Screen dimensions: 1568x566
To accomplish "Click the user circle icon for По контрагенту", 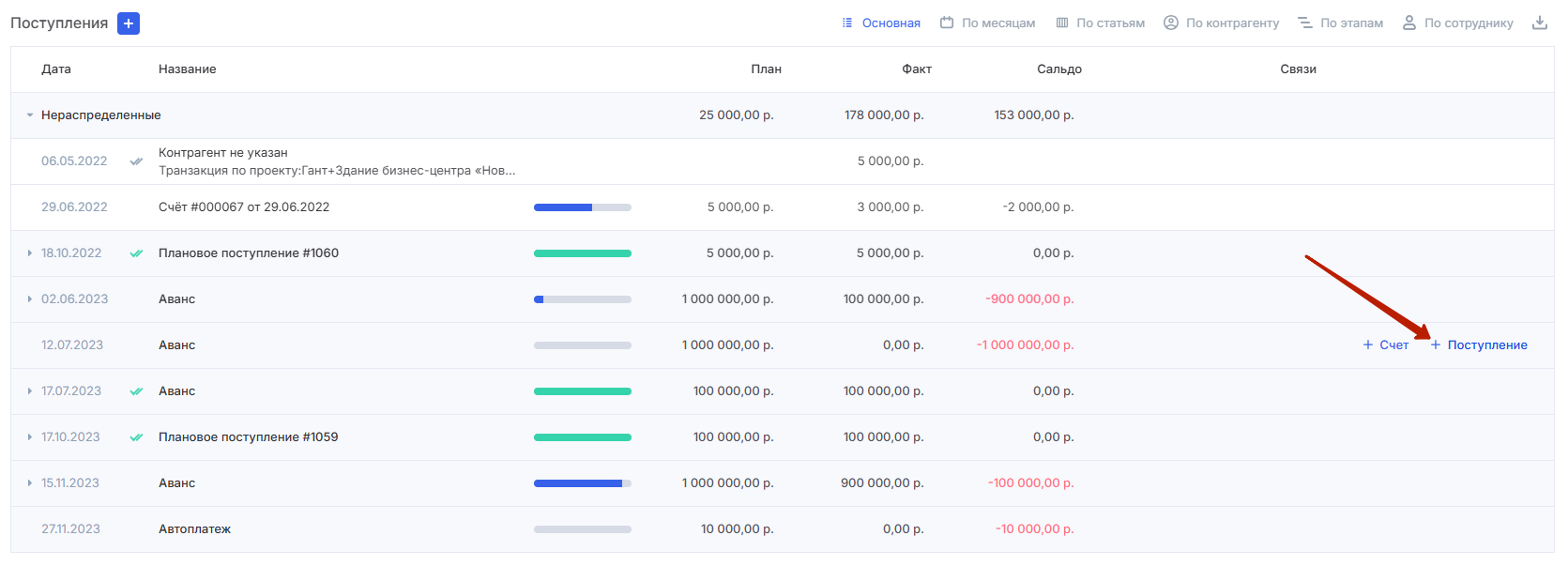I will [1171, 23].
